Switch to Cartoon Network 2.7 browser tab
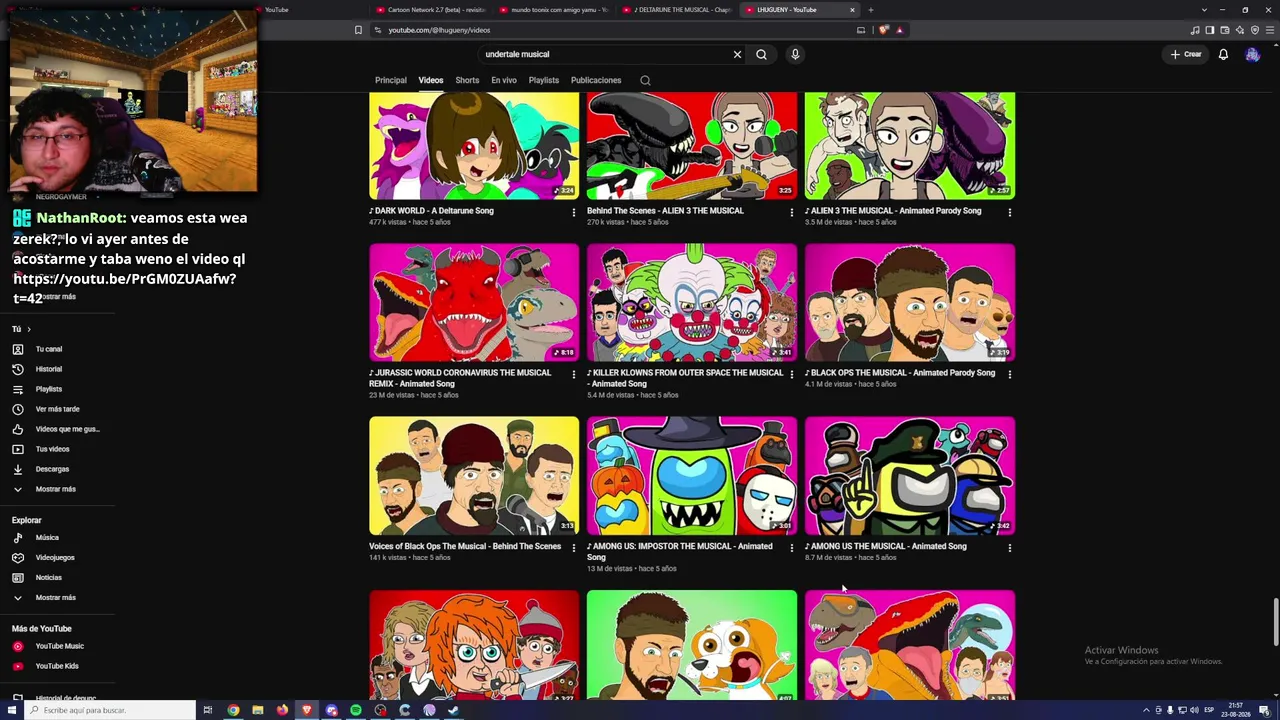1280x720 pixels. pyautogui.click(x=434, y=10)
